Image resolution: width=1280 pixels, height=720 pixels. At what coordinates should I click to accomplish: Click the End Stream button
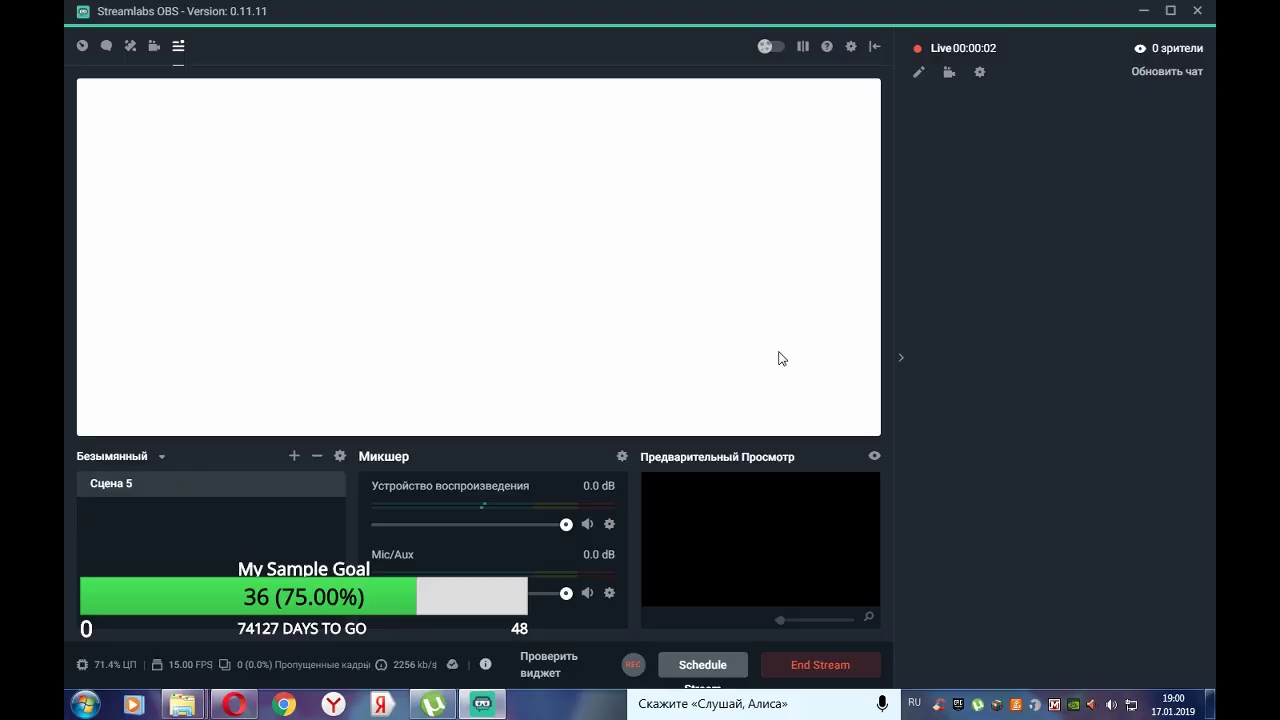pos(820,665)
